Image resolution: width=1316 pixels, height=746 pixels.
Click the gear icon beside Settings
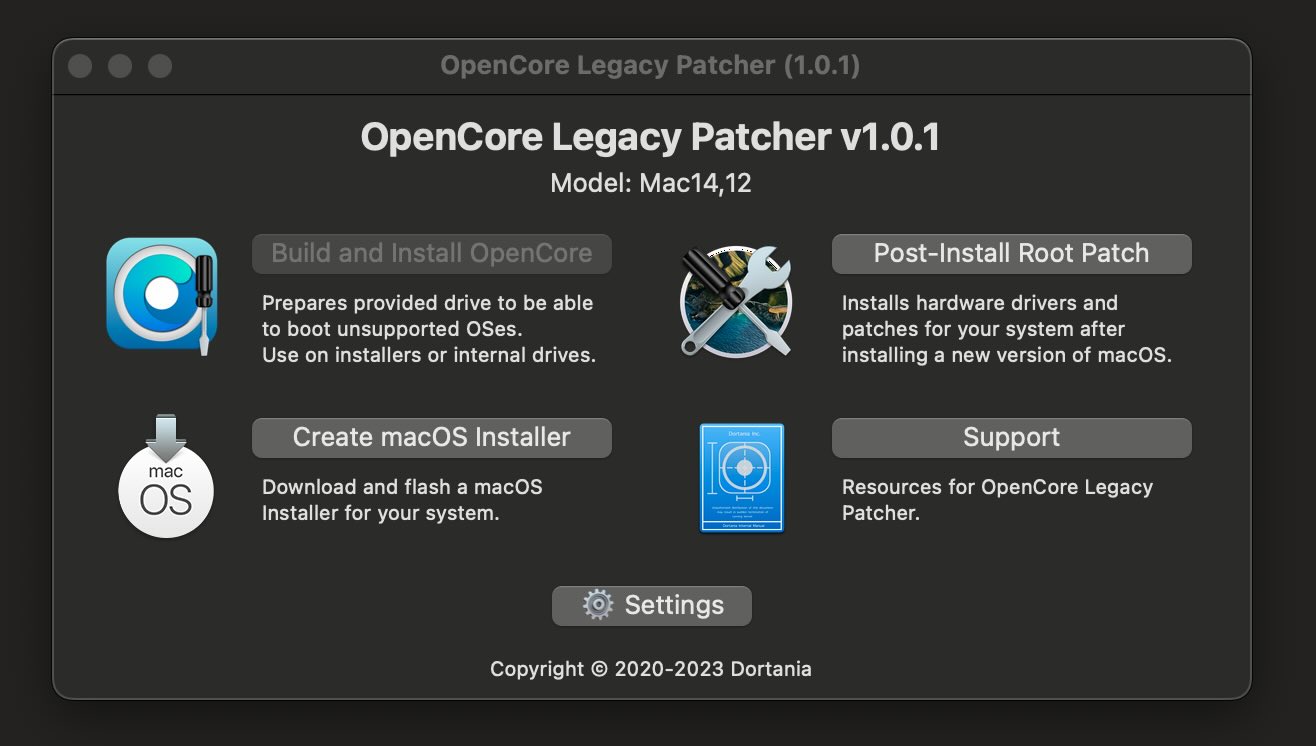(x=598, y=605)
